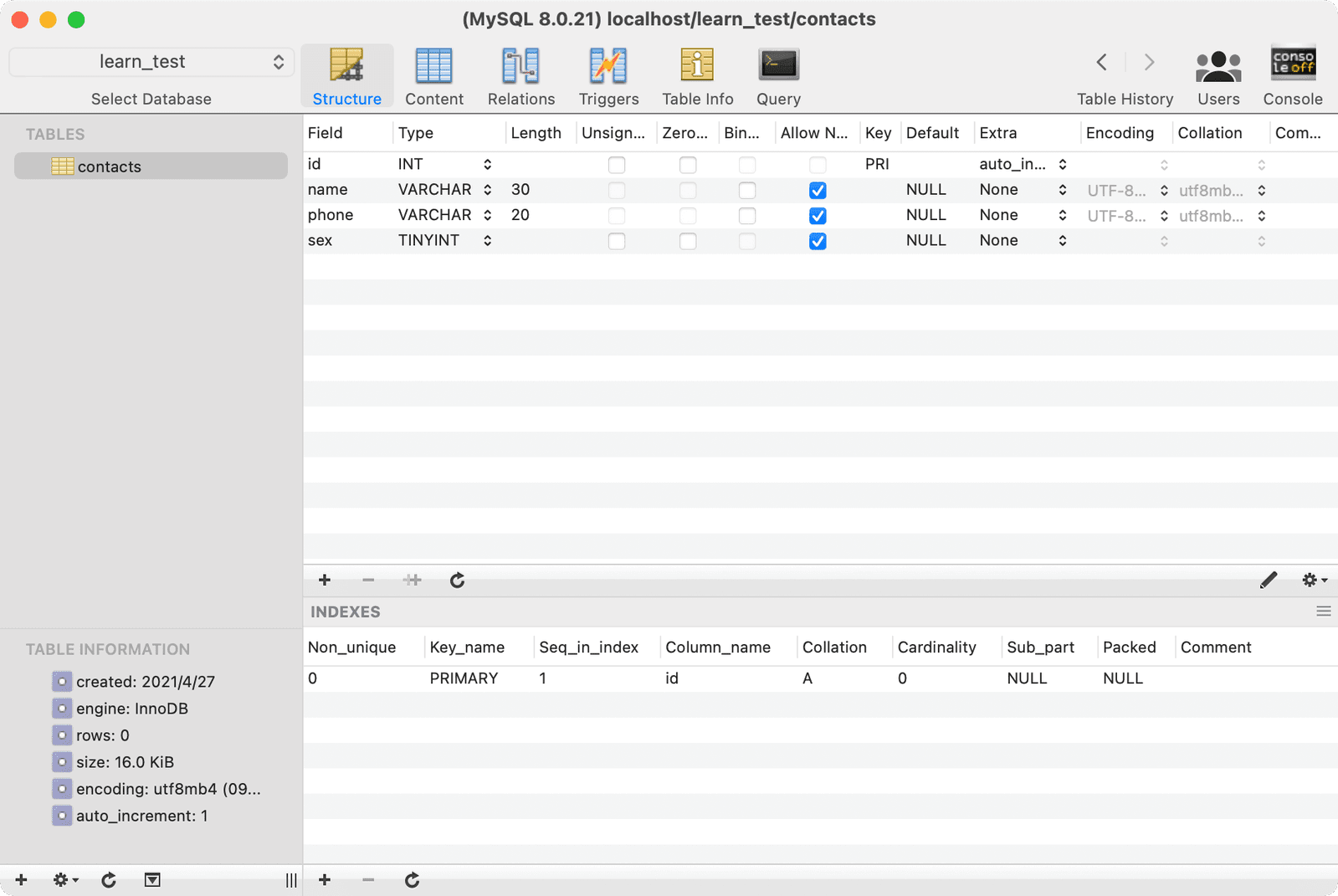This screenshot has width=1338, height=896.
Task: Enable Zerofill for sex field
Action: click(x=688, y=241)
